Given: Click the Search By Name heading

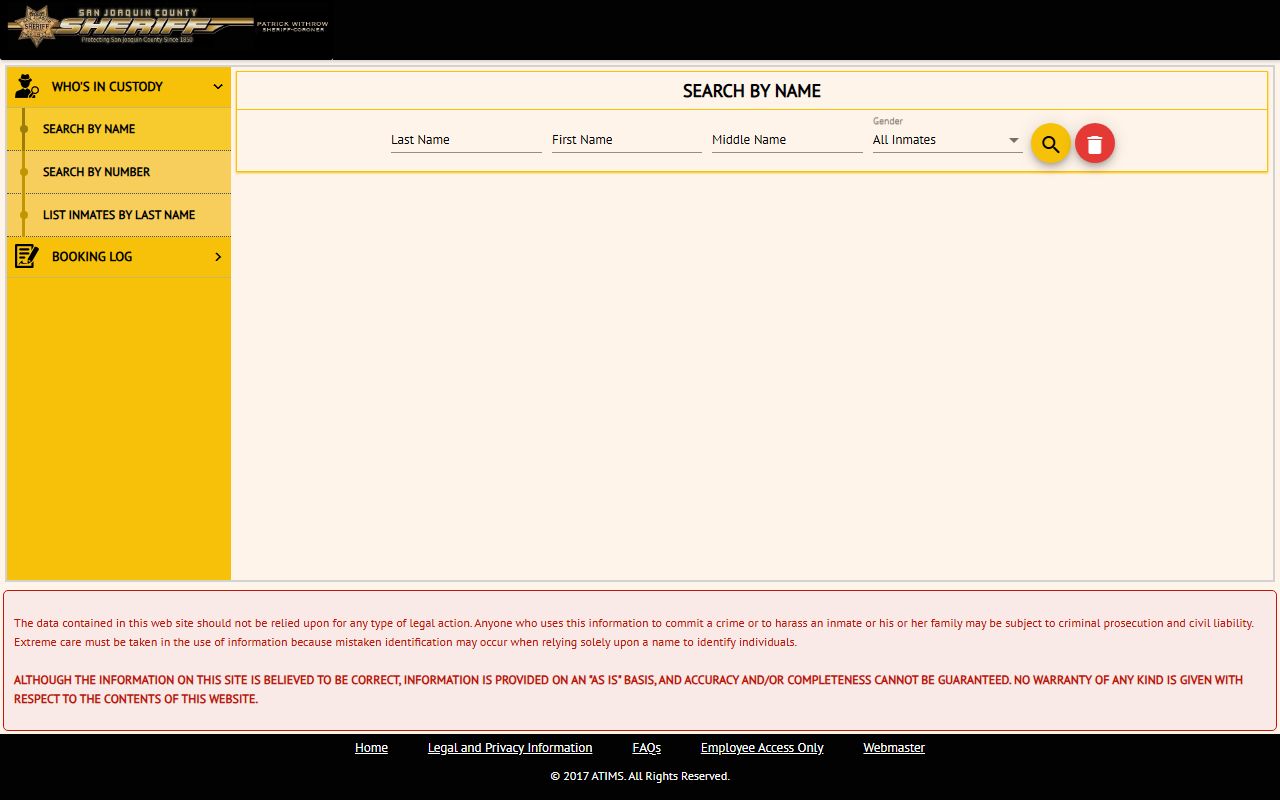Looking at the screenshot, I should point(752,91).
